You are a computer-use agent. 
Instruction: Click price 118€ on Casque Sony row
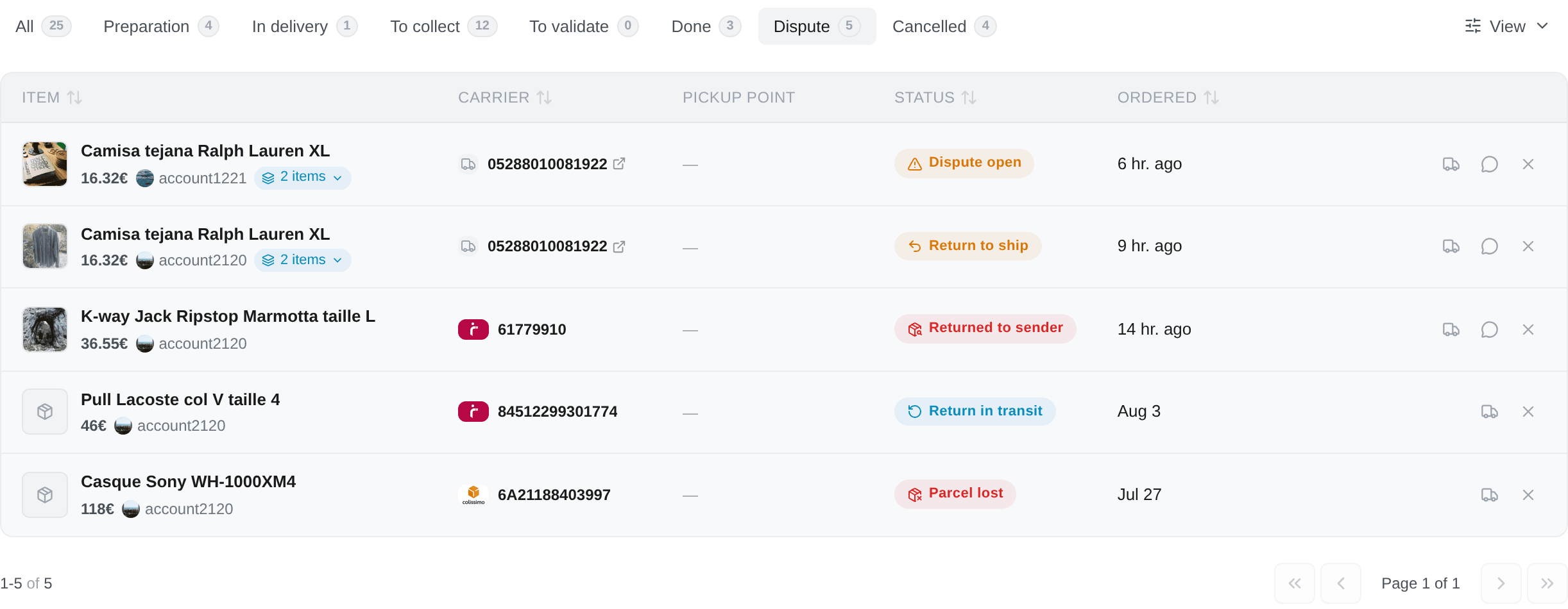click(x=98, y=509)
